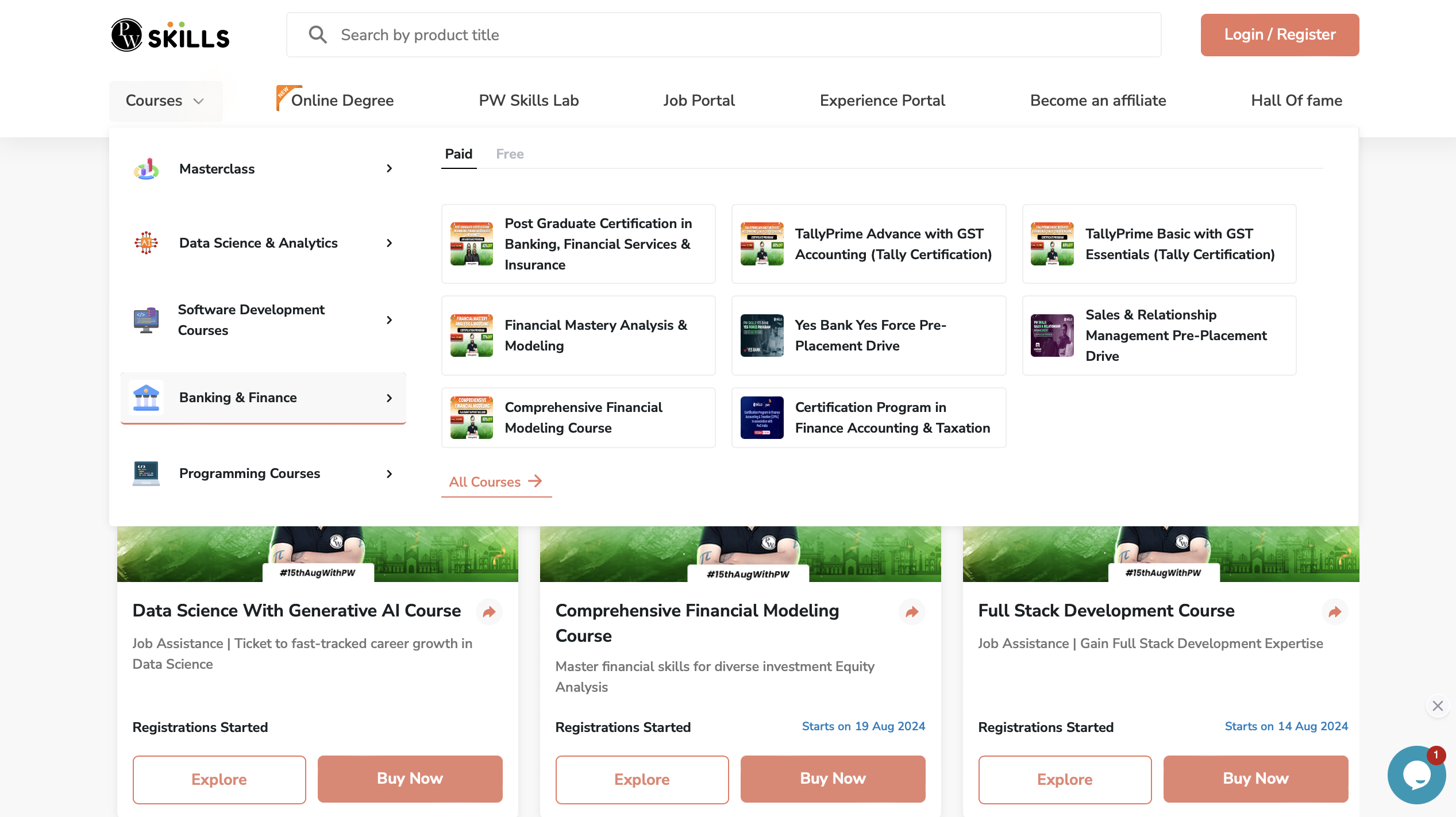Viewport: 1456px width, 817px height.
Task: Open Comprehensive Financial Modeling Course menu thumbnail
Action: point(472,418)
